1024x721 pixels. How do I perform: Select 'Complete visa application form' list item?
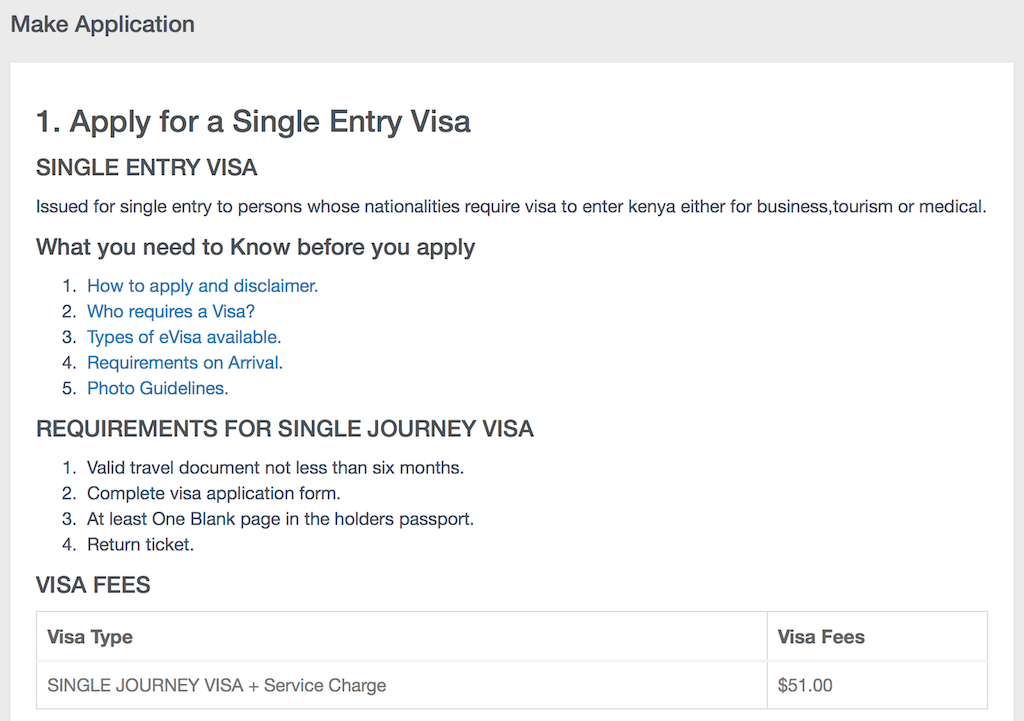[x=214, y=493]
